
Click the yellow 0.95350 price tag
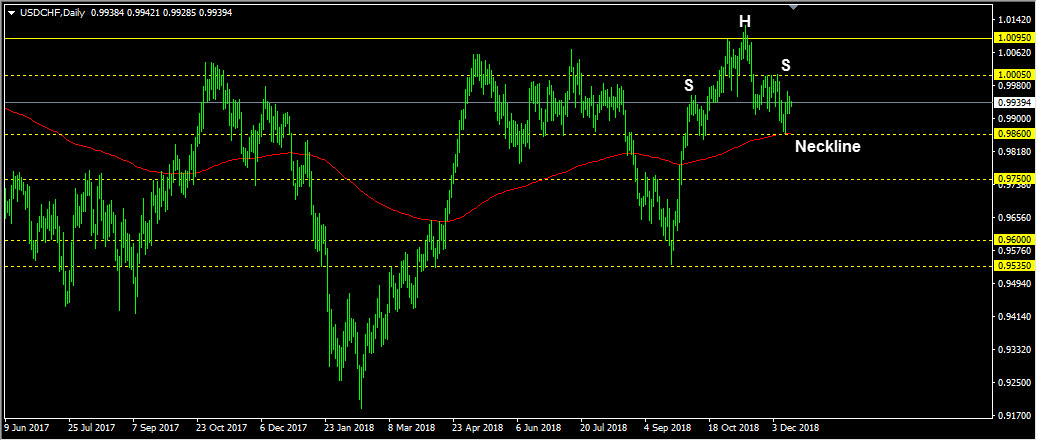point(1013,266)
